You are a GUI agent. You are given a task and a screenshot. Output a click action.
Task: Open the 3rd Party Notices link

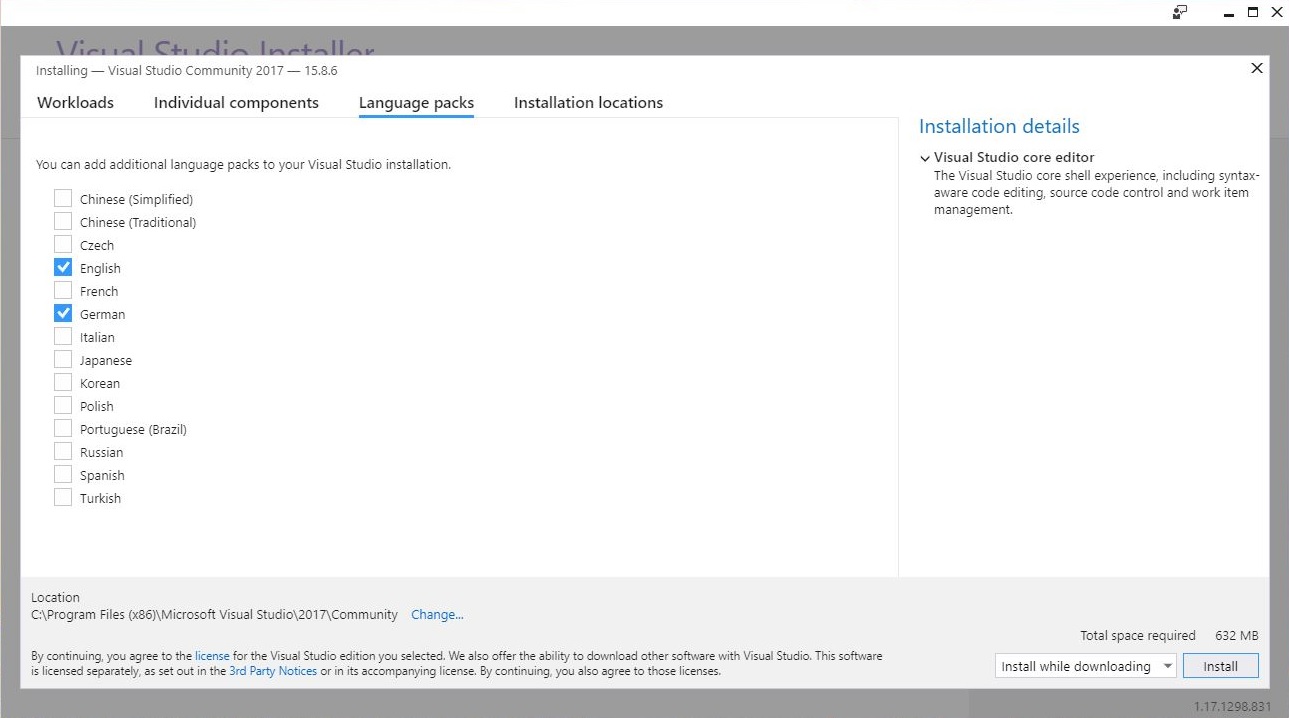point(273,671)
